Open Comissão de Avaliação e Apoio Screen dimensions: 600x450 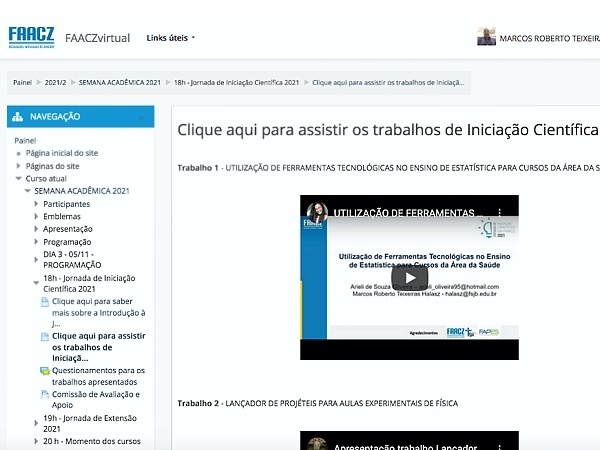[96, 399]
